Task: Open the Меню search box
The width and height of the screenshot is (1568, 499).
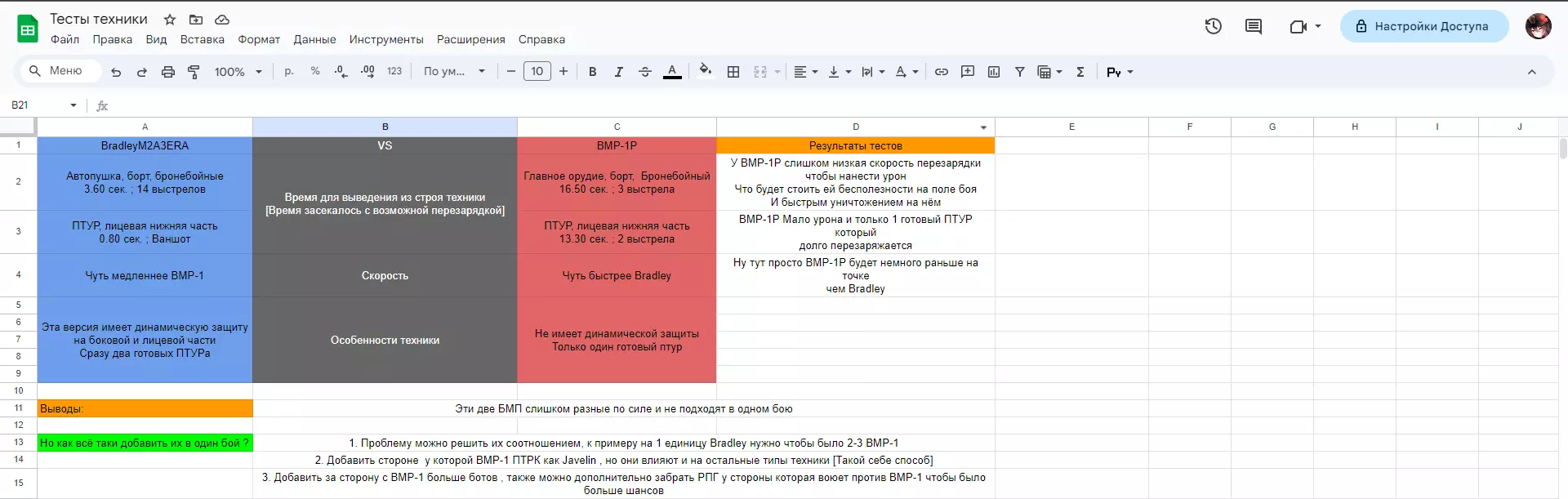Action: [x=60, y=71]
